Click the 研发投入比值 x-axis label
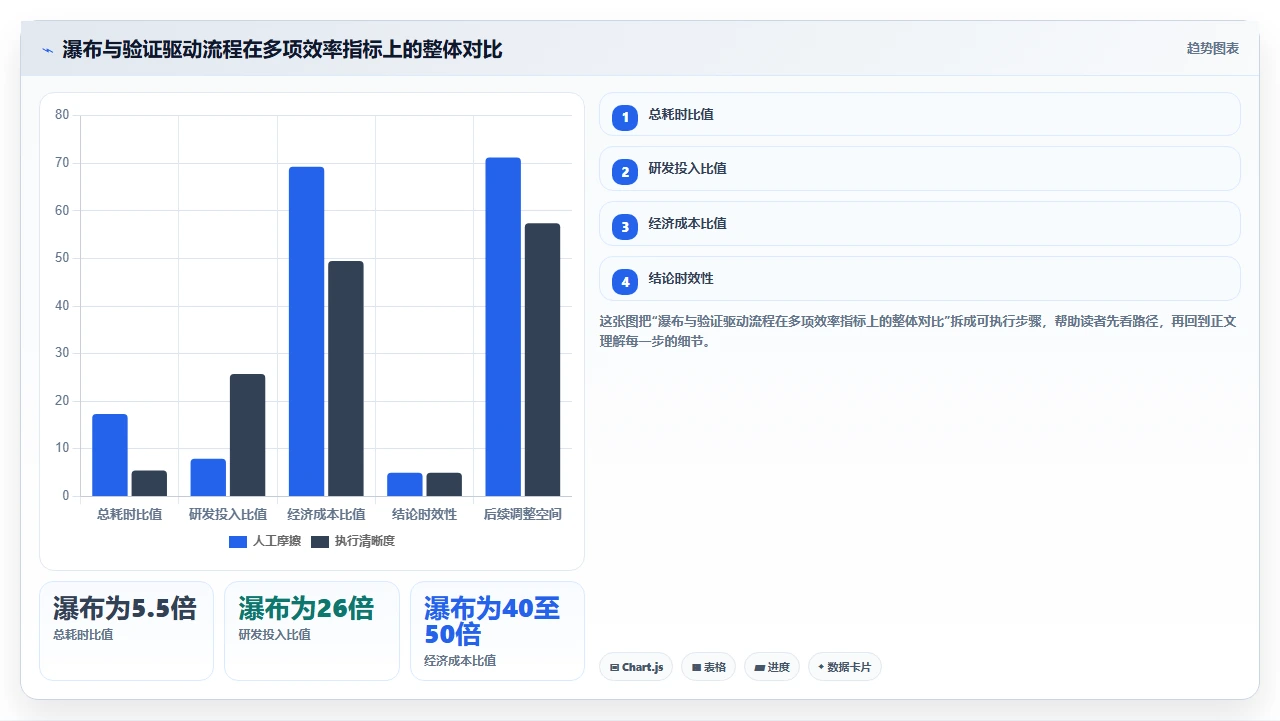This screenshot has width=1280, height=721. (x=228, y=514)
